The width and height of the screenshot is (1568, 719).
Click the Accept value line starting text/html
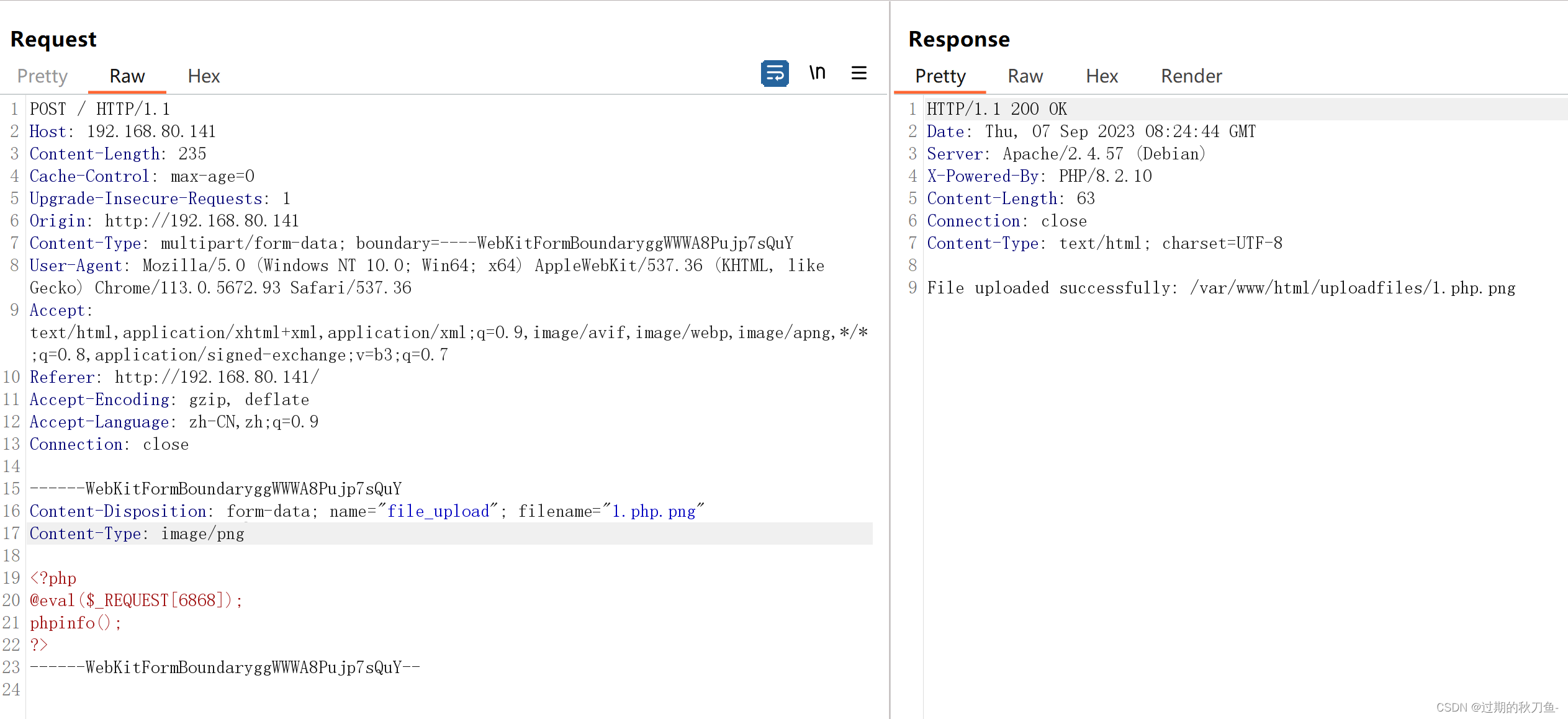tap(449, 333)
